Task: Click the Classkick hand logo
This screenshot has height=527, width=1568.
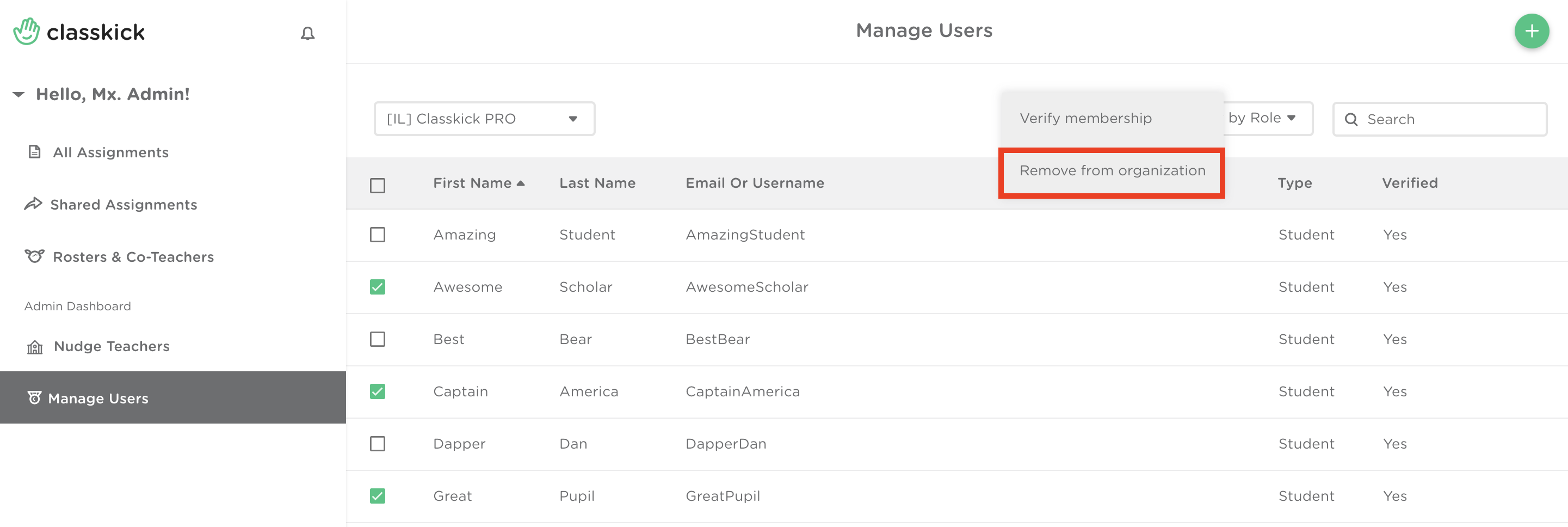Action: point(26,32)
